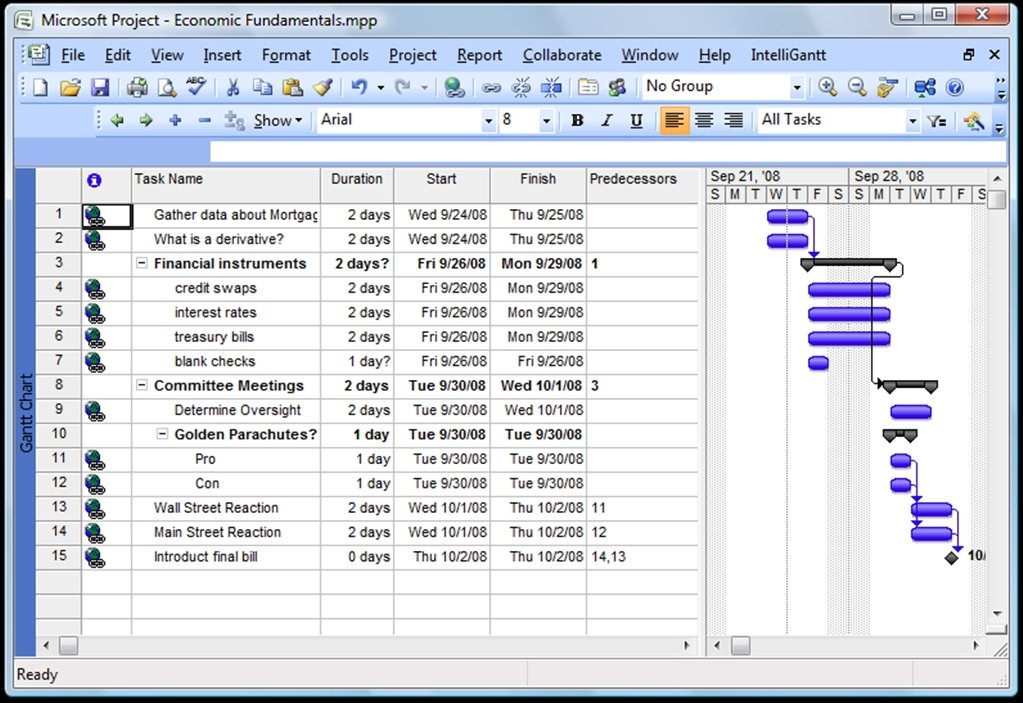1023x703 pixels.
Task: Zoom in on the Gantt chart
Action: pyautogui.click(x=829, y=87)
